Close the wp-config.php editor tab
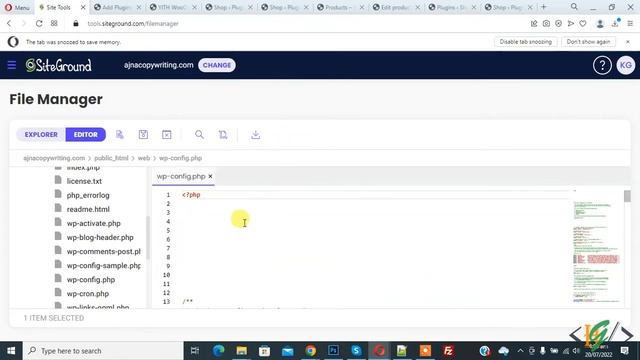Image resolution: width=640 pixels, height=360 pixels. [210, 176]
